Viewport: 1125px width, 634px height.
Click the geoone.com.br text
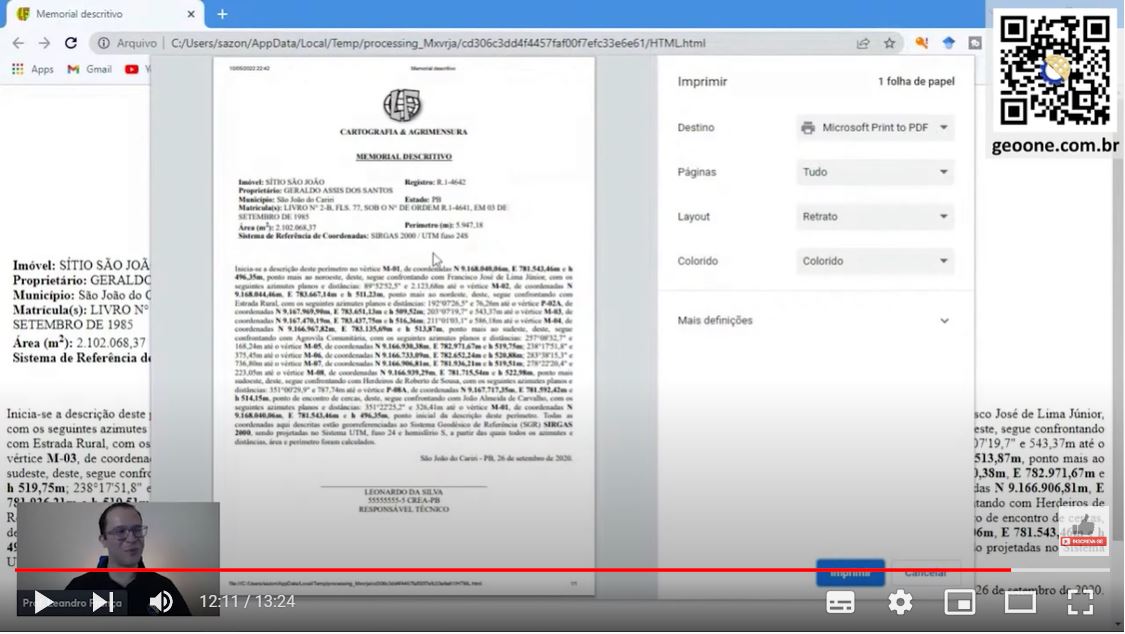pos(1055,146)
